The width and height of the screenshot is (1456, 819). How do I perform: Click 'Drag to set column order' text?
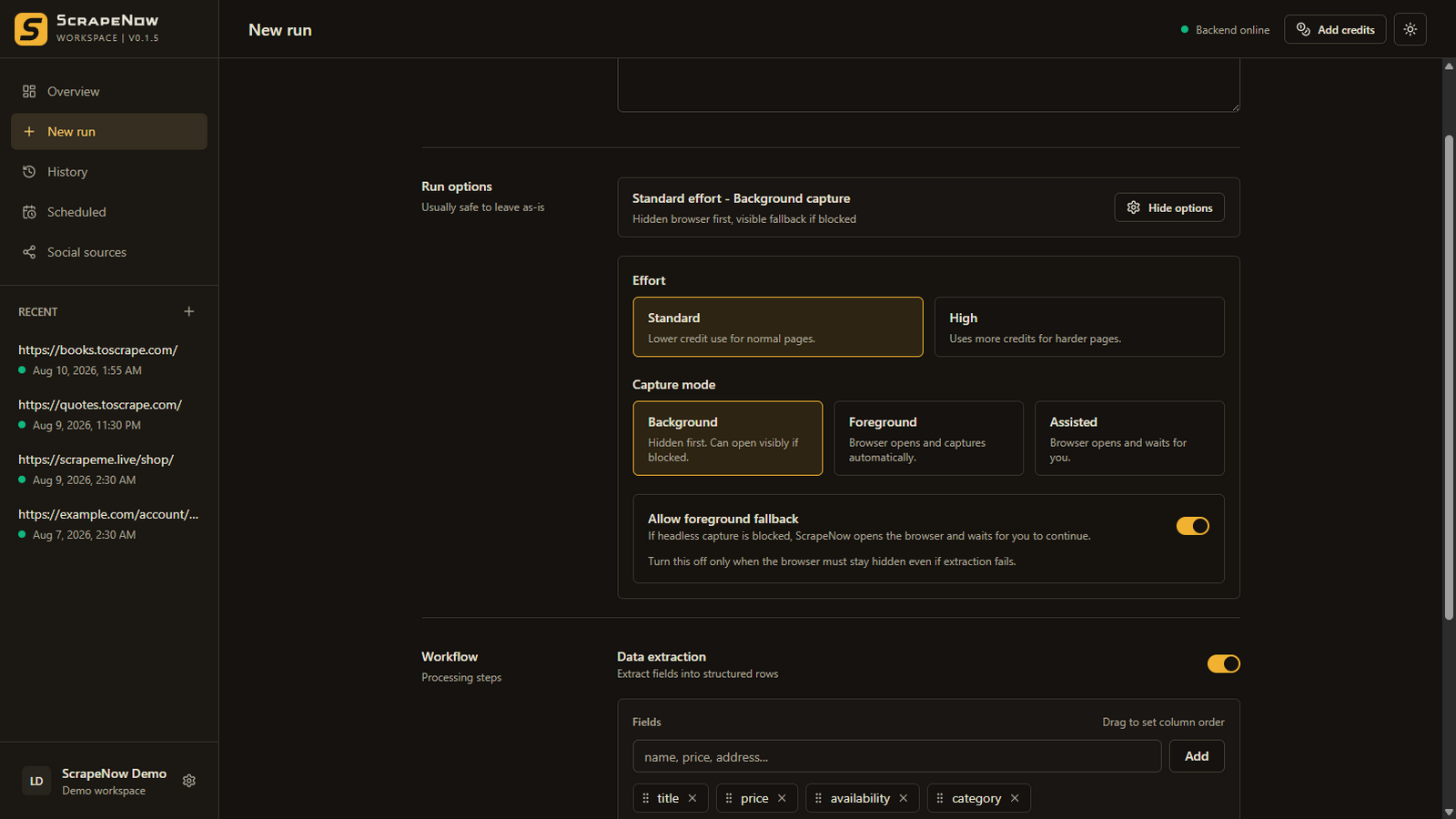[x=1163, y=722]
